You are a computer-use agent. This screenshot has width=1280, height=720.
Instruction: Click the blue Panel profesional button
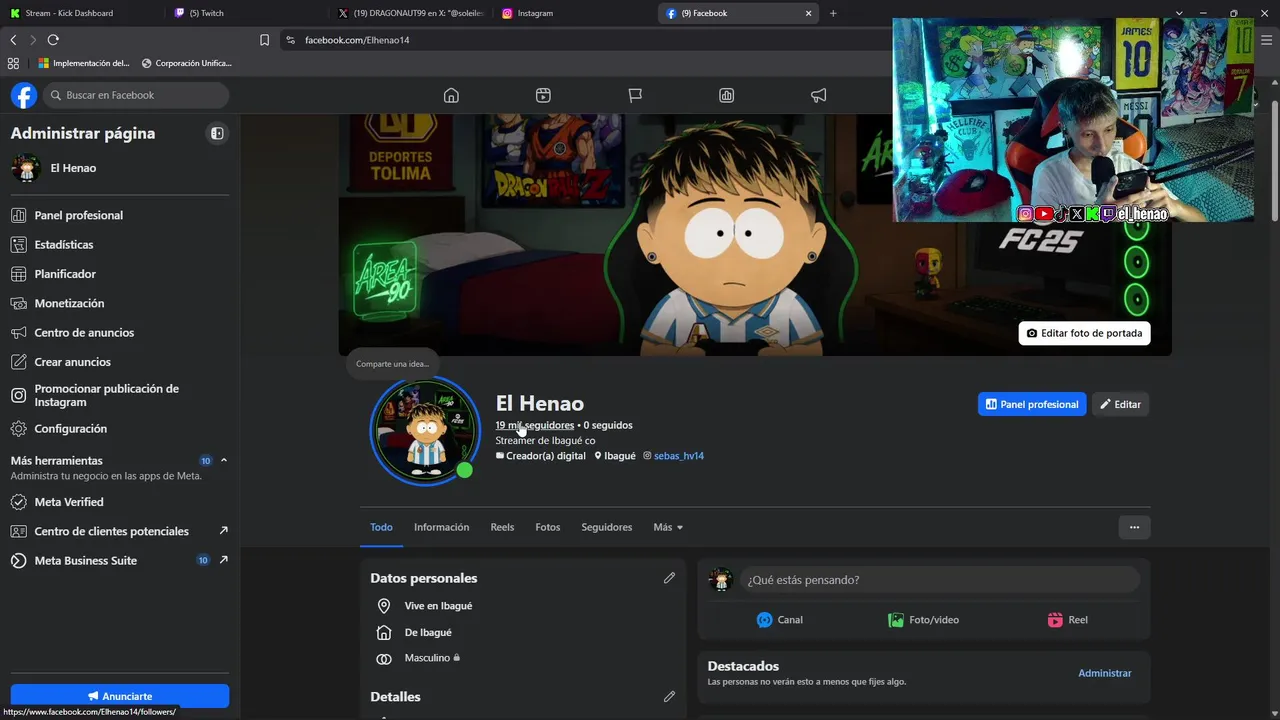(1032, 404)
